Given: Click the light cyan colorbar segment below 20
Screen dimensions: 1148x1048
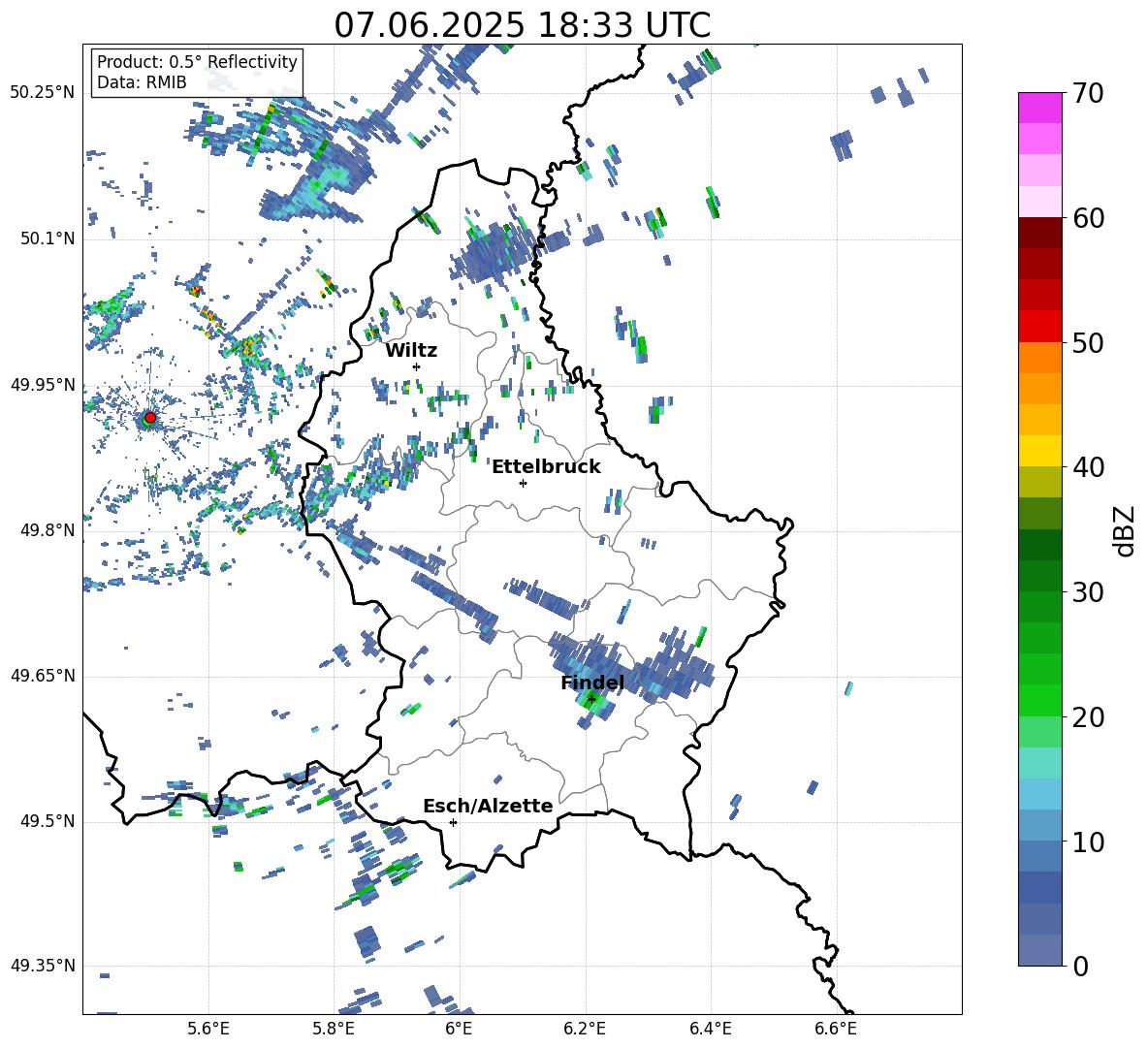Looking at the screenshot, I should coord(1039,763).
